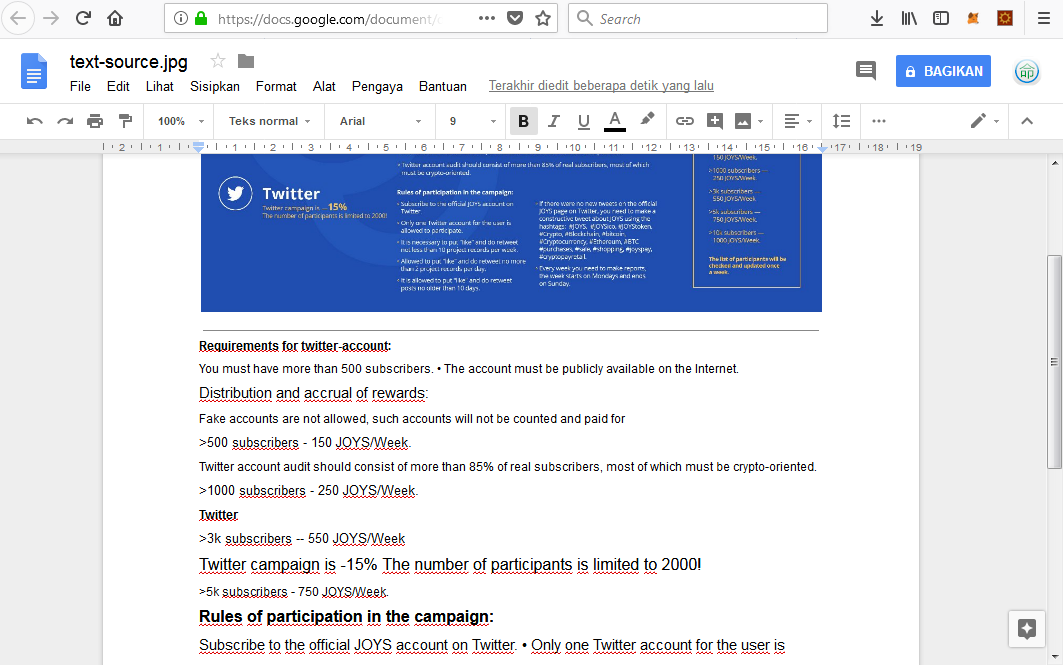Screen dimensions: 1063x665
Task: Open the comments history icon
Action: click(866, 70)
